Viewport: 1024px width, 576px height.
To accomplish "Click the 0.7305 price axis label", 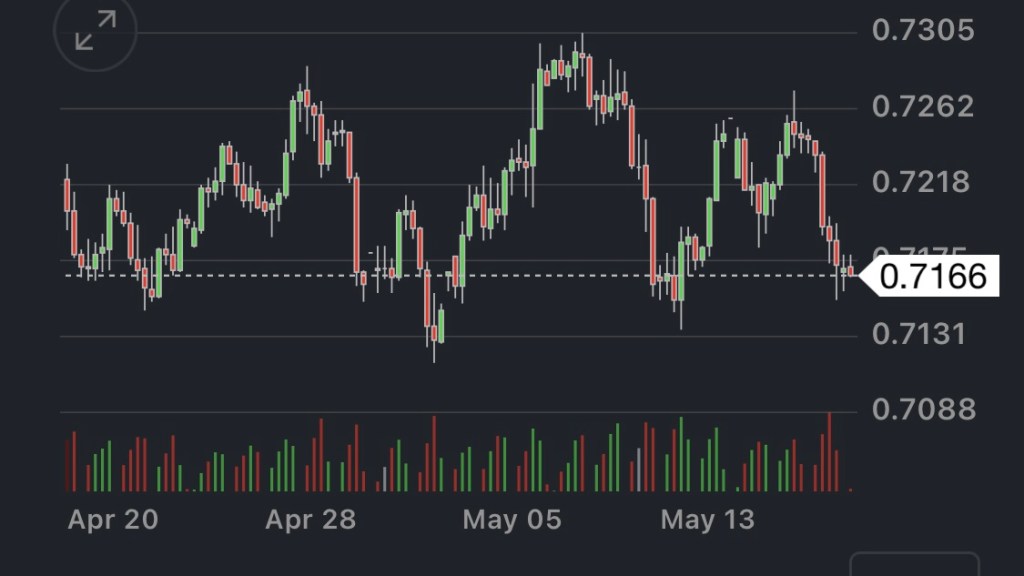I will click(922, 31).
